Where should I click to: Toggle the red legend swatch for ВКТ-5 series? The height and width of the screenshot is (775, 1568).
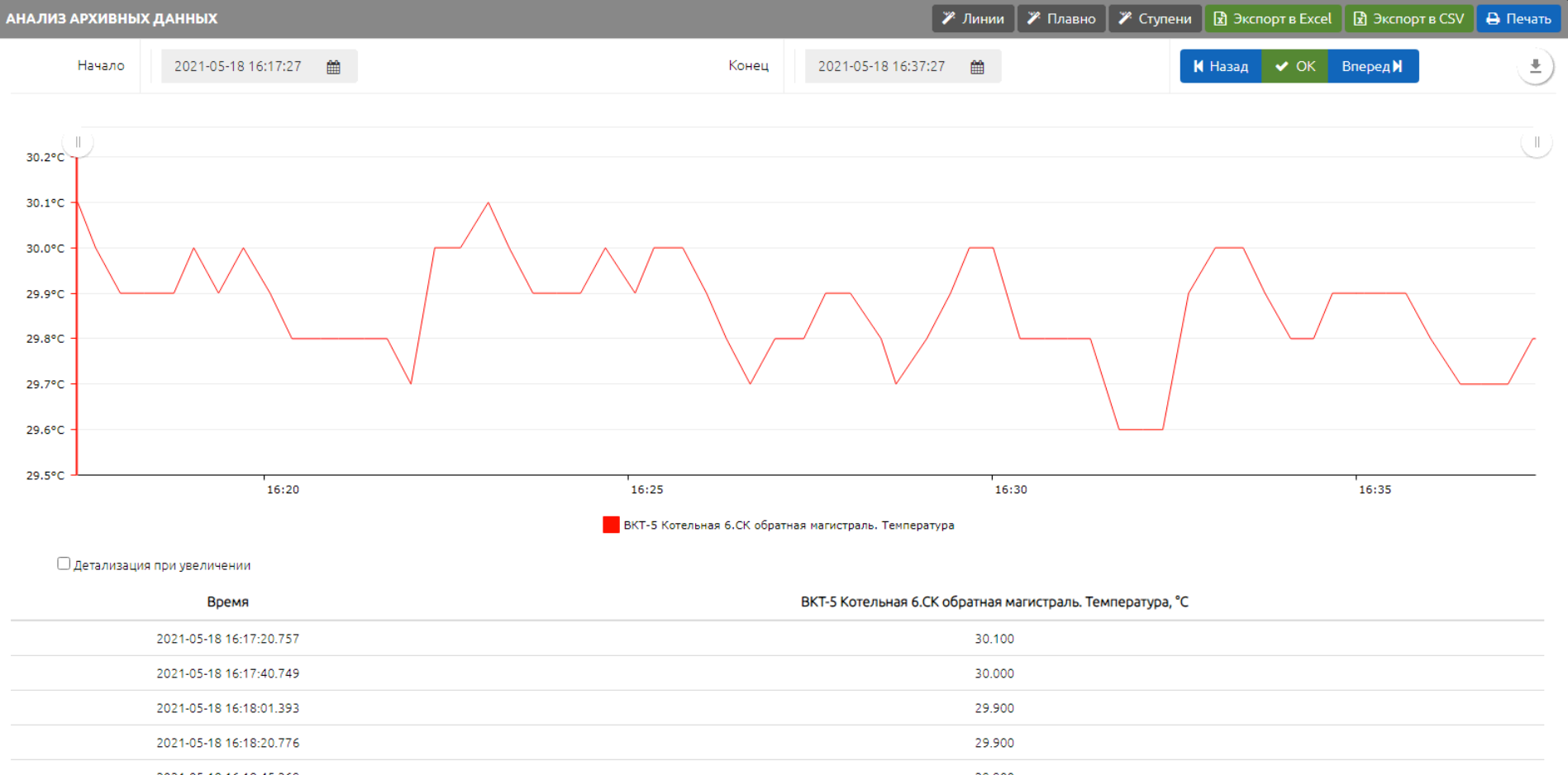[x=611, y=525]
